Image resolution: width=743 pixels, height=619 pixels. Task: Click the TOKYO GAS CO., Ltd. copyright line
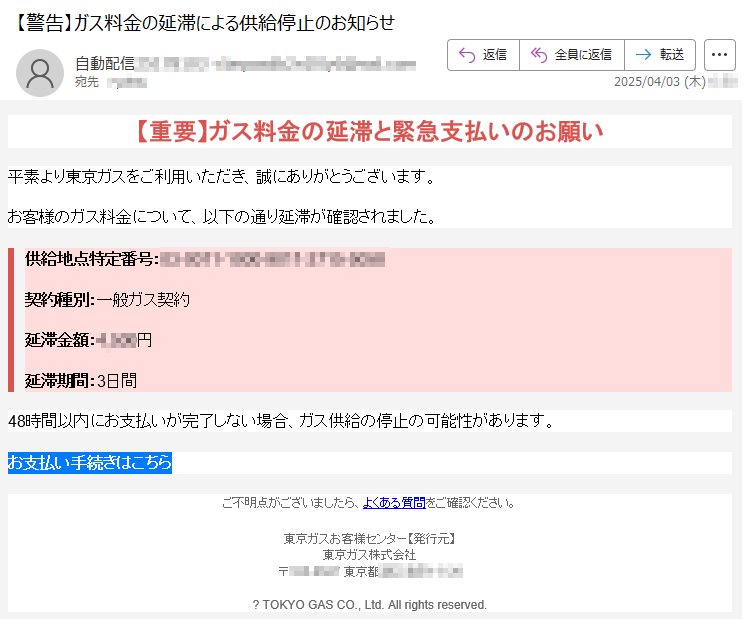370,605
